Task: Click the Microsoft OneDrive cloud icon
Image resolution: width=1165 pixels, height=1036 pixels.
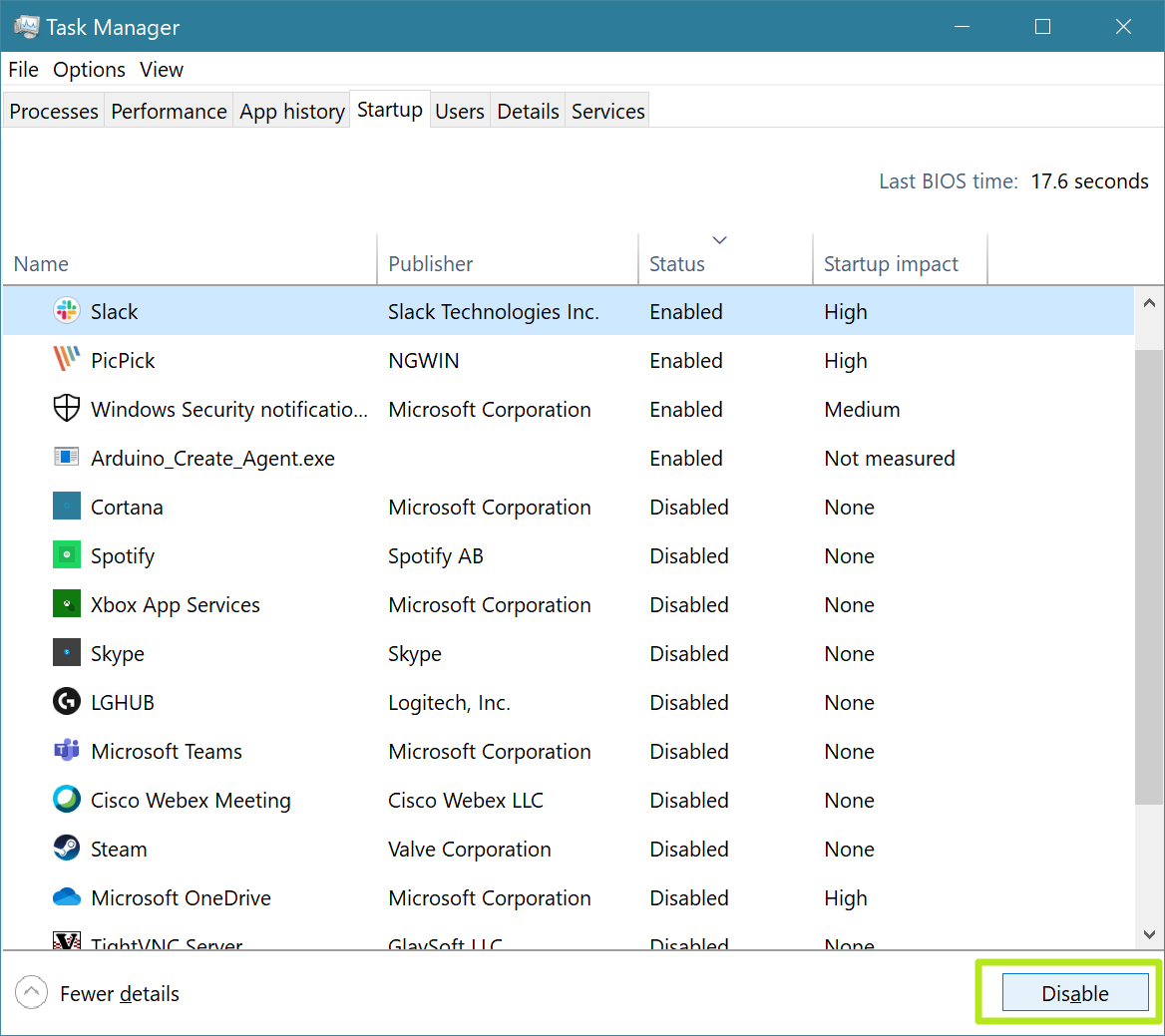Action: pos(66,897)
